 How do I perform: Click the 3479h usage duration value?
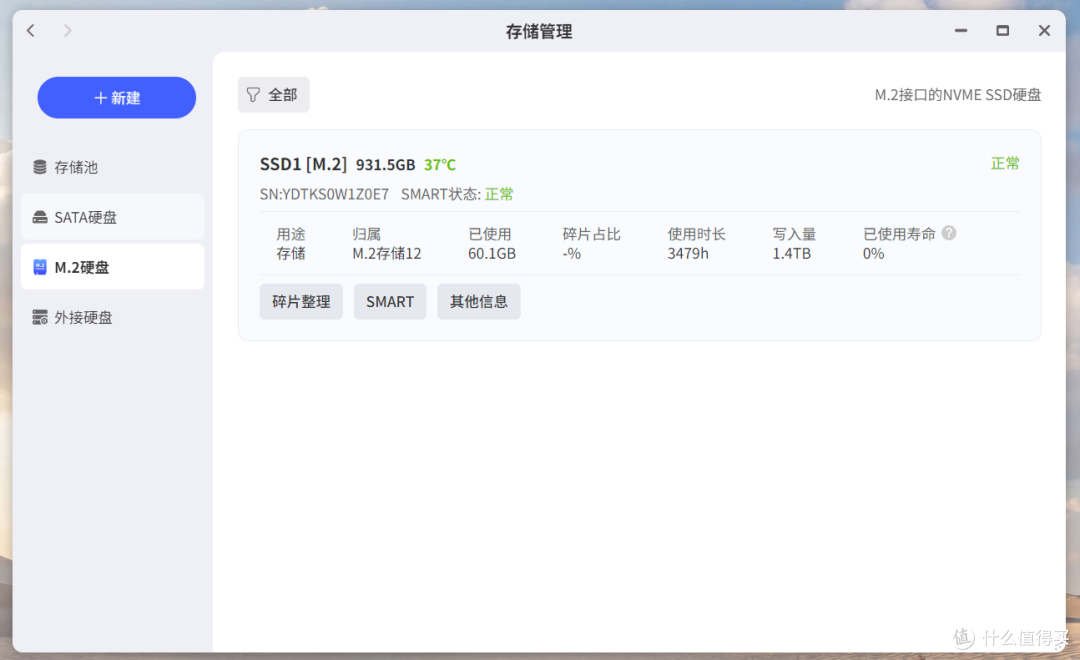[687, 254]
